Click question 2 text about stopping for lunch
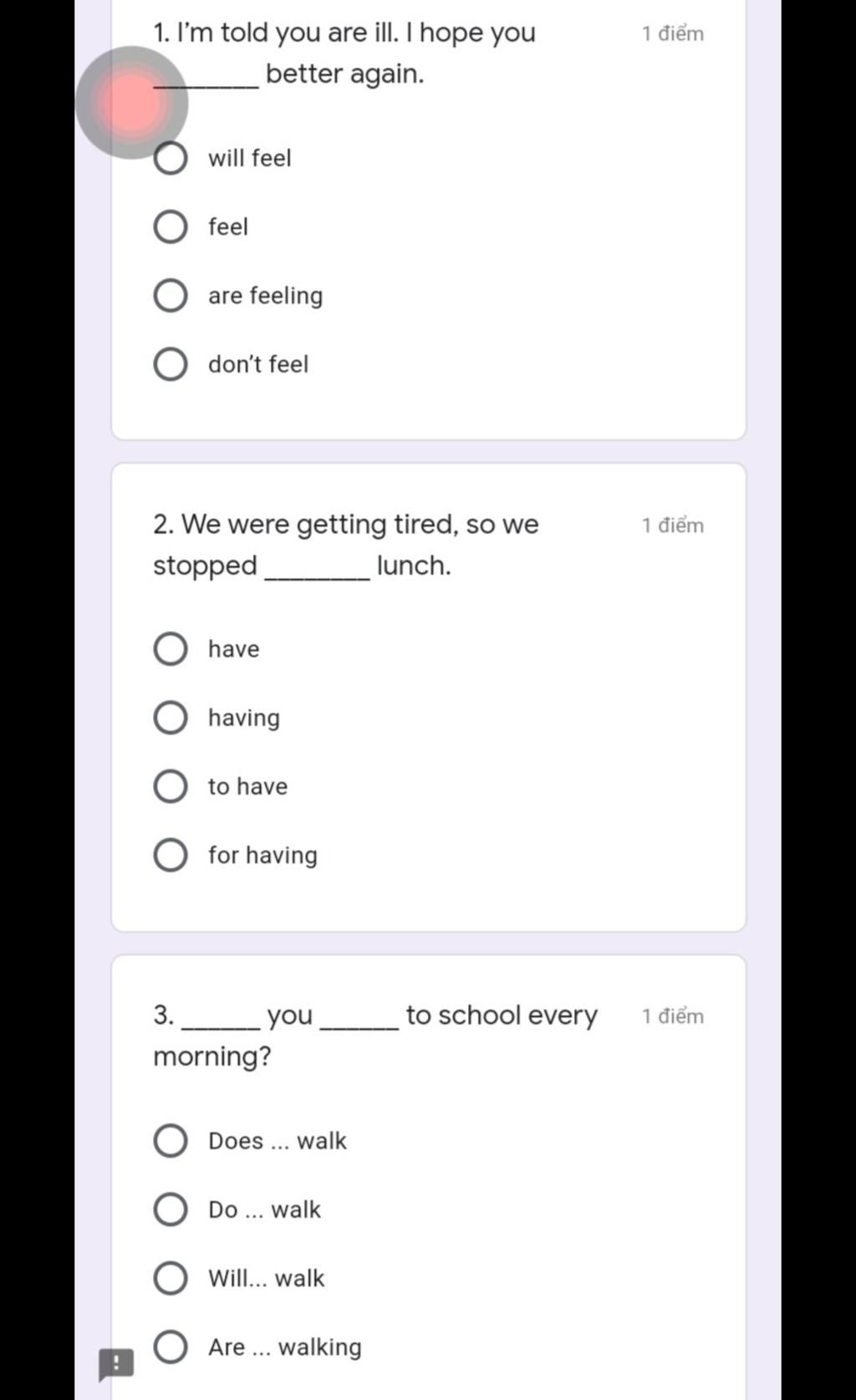The image size is (856, 1400). [x=346, y=545]
